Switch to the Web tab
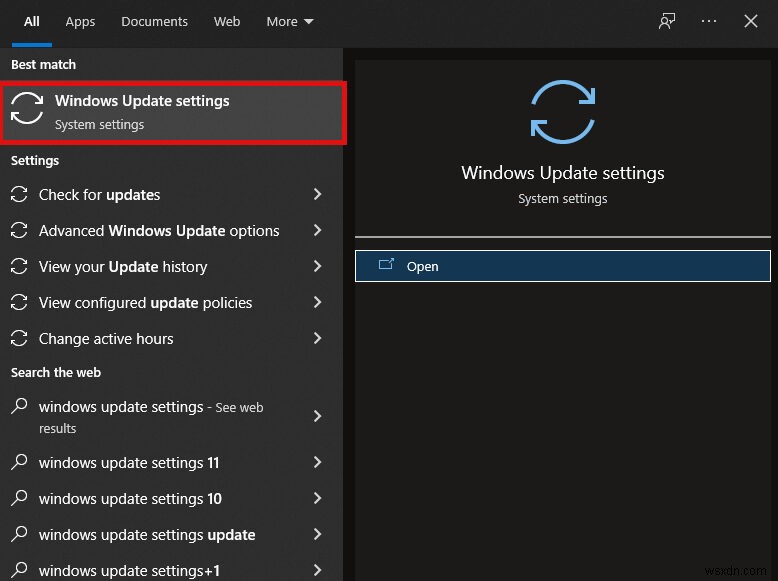Image resolution: width=778 pixels, height=581 pixels. (x=227, y=22)
